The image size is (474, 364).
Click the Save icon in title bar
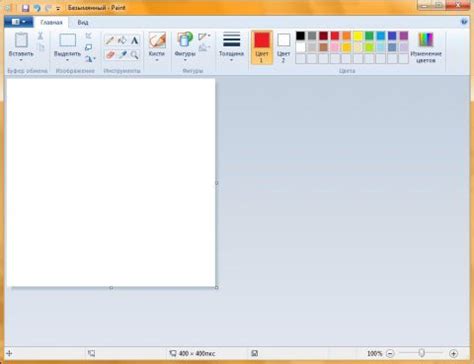point(25,8)
